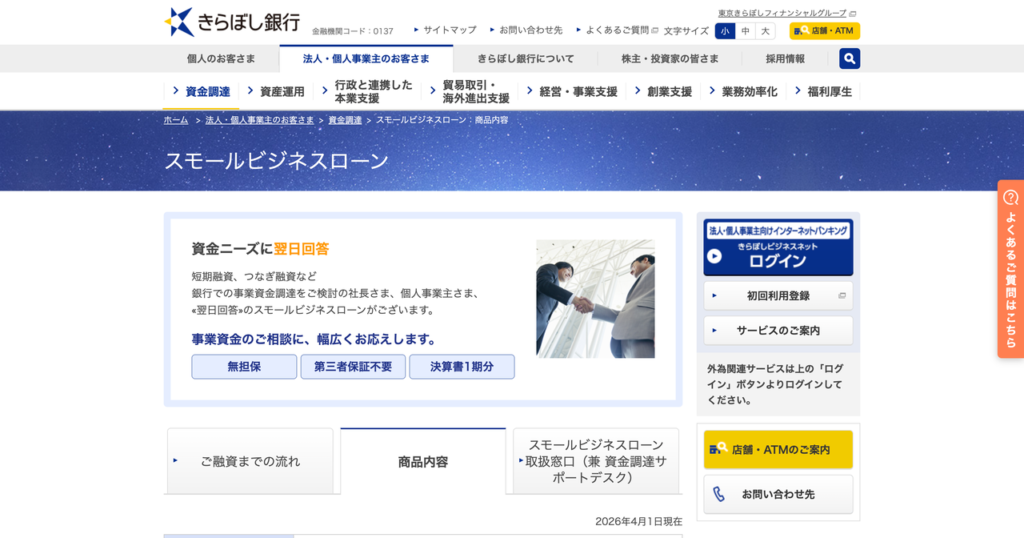Set text size to 中
The image size is (1024, 538).
[x=745, y=31]
